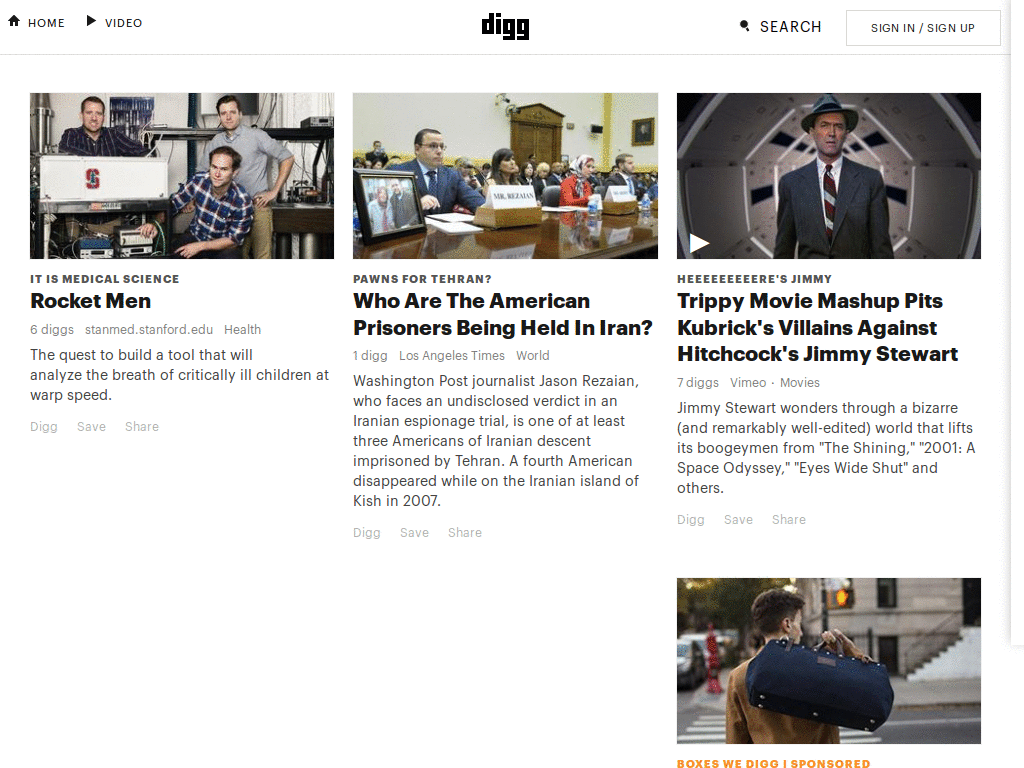
Task: Click HEEEEEEEEERE'S JIMMY label
Action: coord(754,279)
